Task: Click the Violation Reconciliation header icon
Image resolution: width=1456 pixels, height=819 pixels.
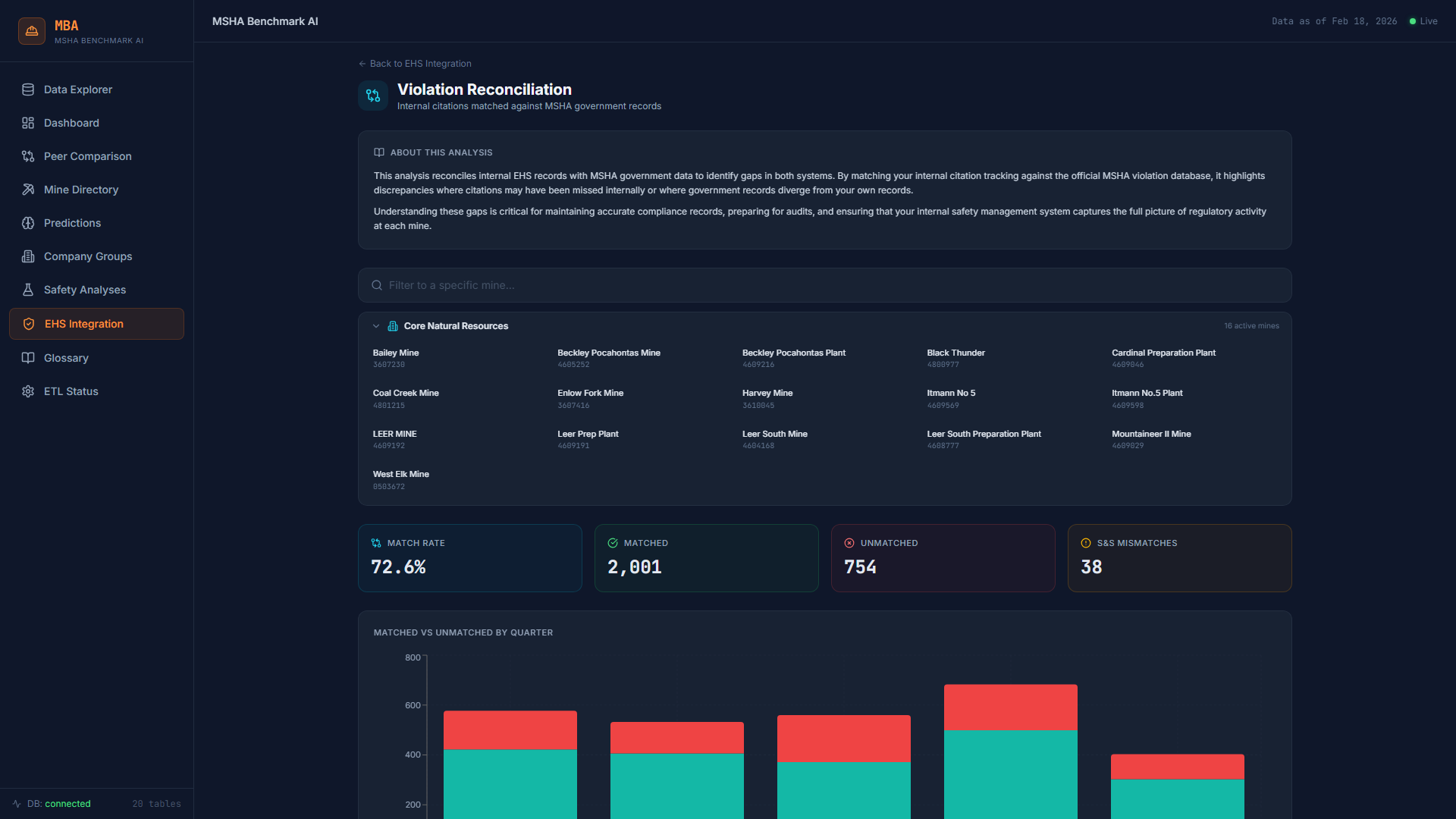Action: point(373,96)
